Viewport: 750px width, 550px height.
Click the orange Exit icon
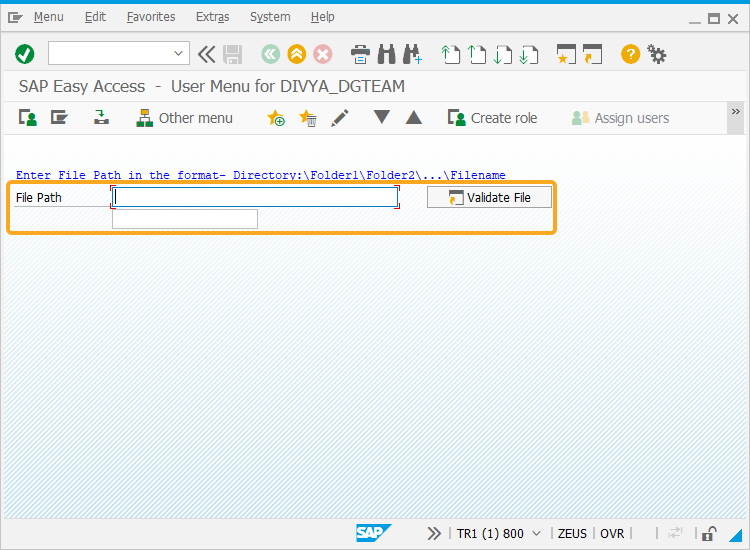(297, 54)
